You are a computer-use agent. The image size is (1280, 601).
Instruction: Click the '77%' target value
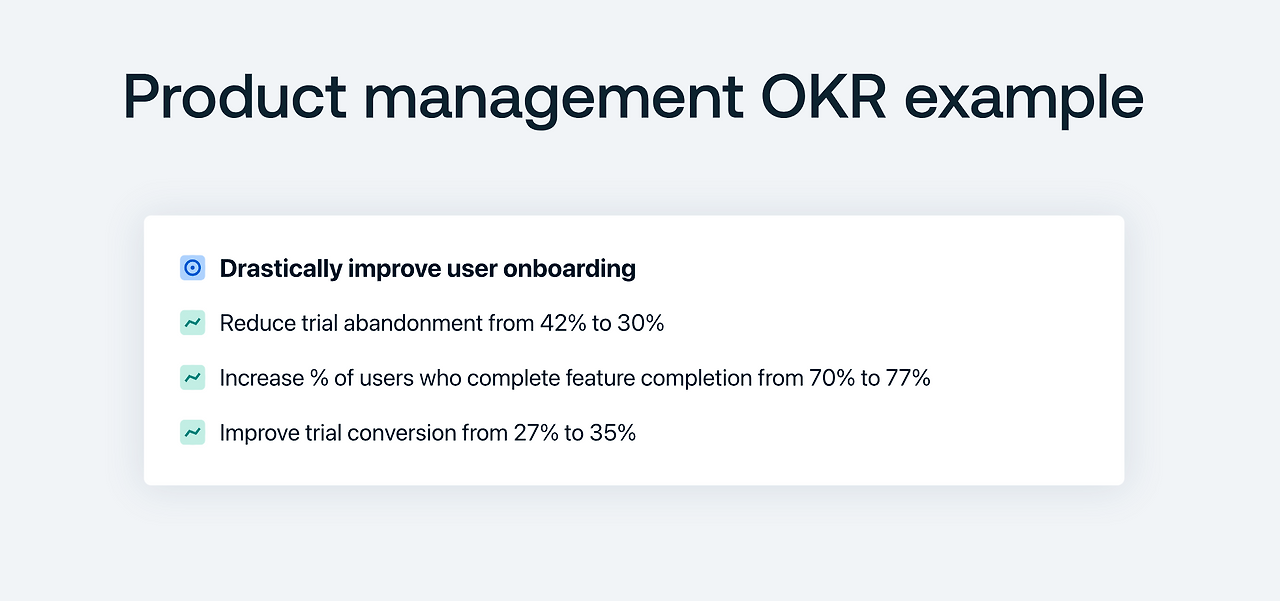click(908, 379)
